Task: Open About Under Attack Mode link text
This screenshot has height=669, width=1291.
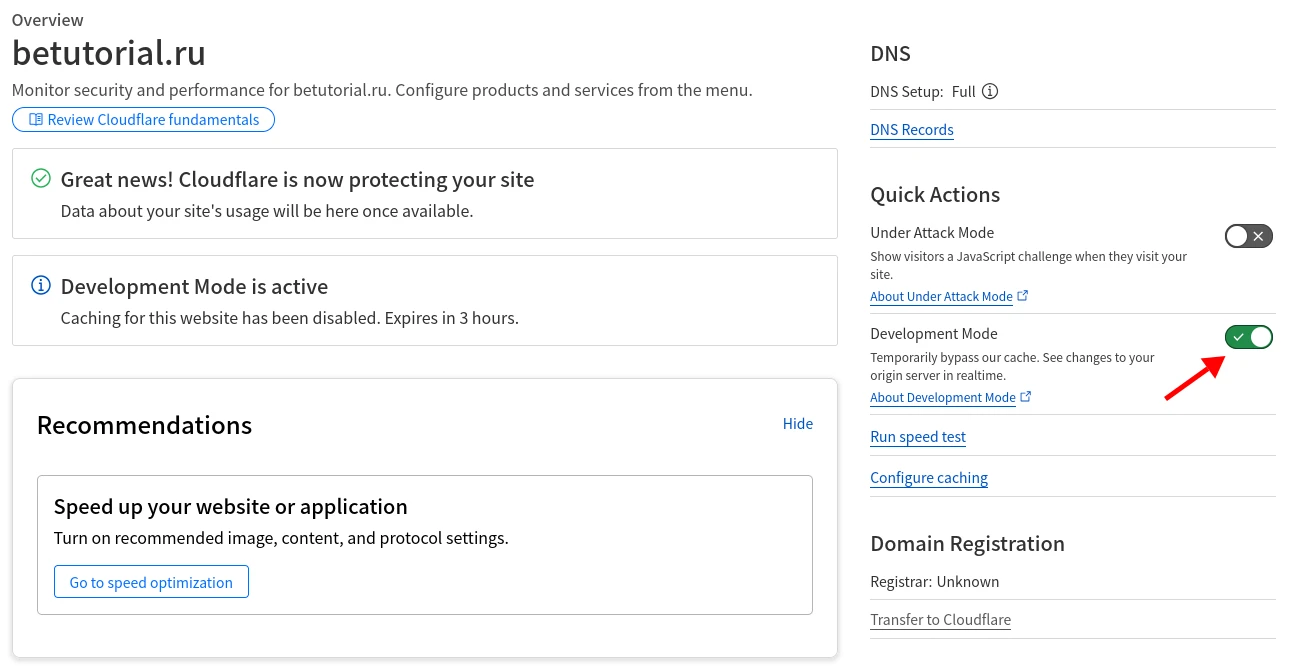Action: (x=941, y=297)
